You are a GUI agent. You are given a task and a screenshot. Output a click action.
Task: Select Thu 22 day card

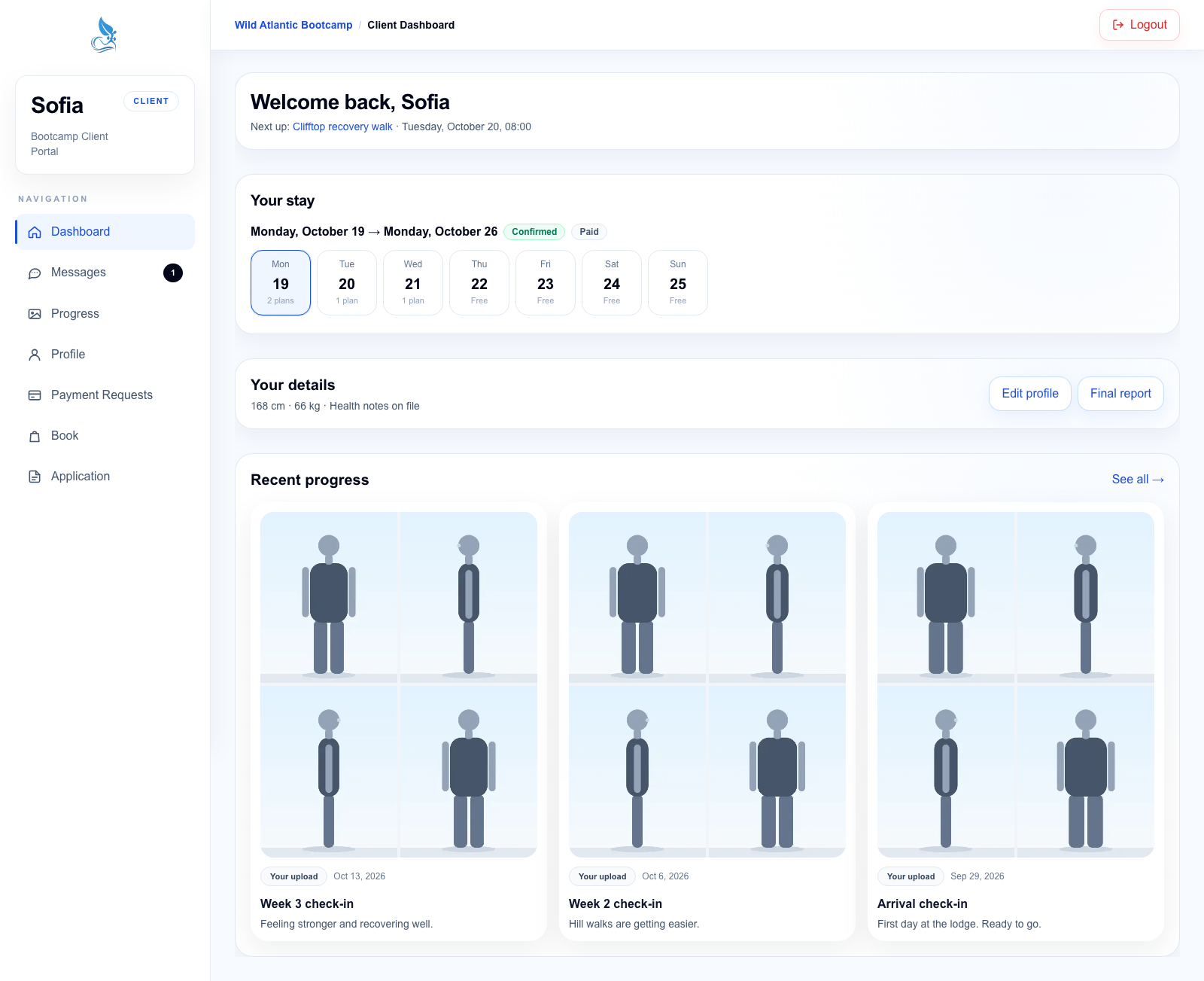pyautogui.click(x=479, y=282)
